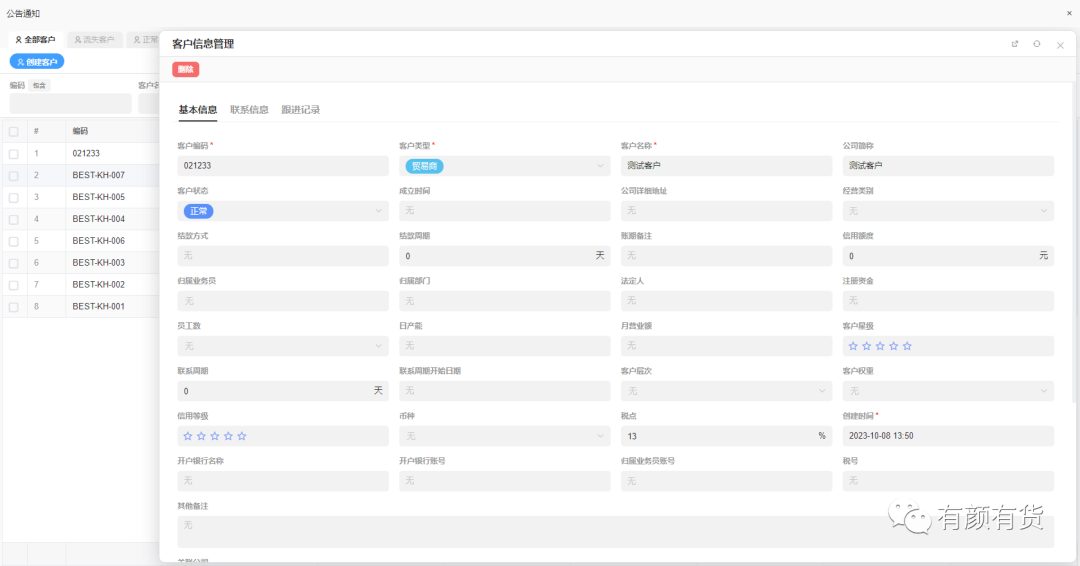Open the 跟进记录 tab

click(301, 110)
